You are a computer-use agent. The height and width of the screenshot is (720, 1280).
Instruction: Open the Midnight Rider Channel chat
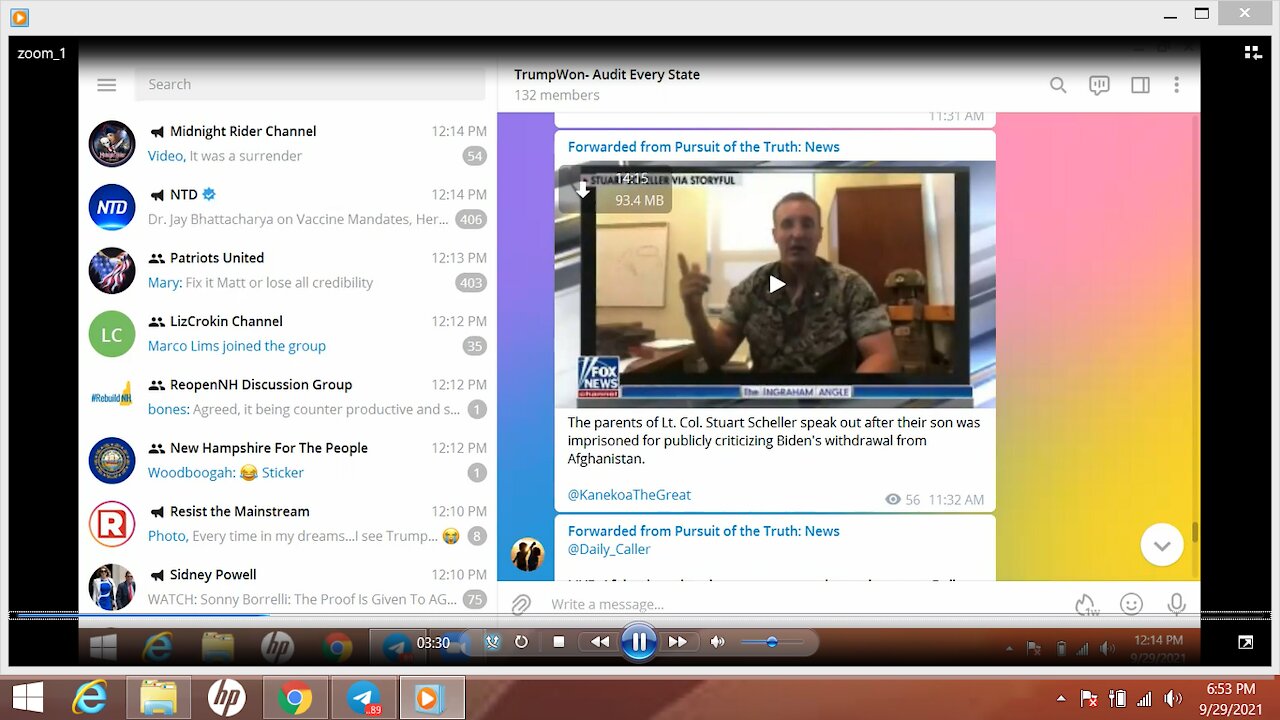(x=288, y=143)
